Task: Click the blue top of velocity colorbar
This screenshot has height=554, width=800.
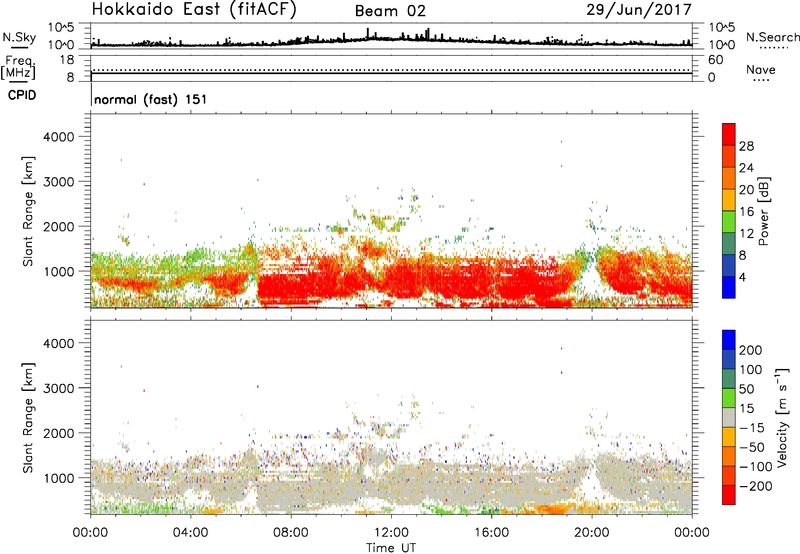Action: 729,340
